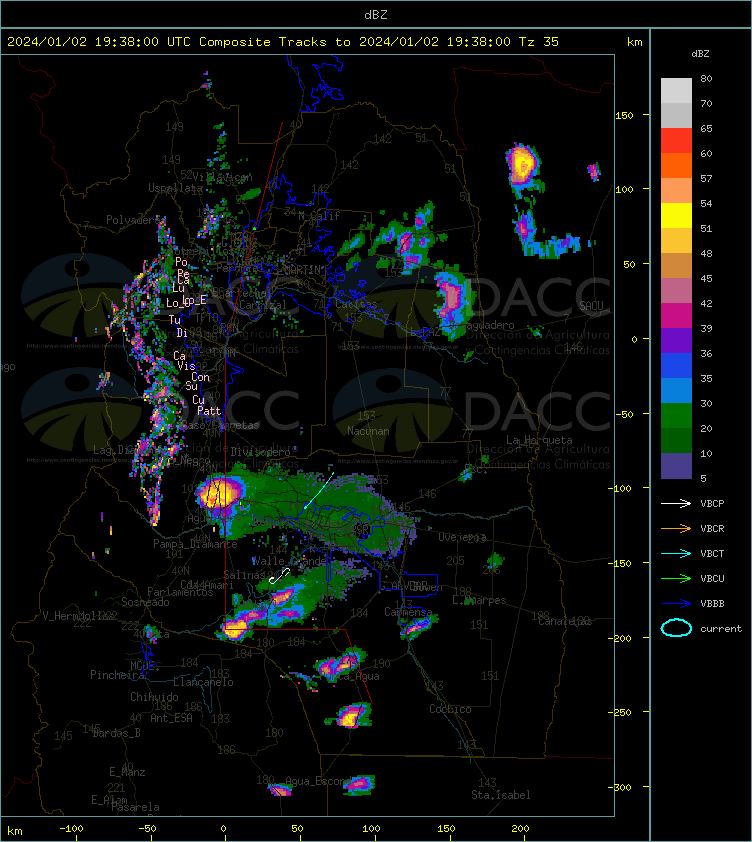The width and height of the screenshot is (752, 842).
Task: Click the Sta.Isabel map label
Action: coord(501,795)
